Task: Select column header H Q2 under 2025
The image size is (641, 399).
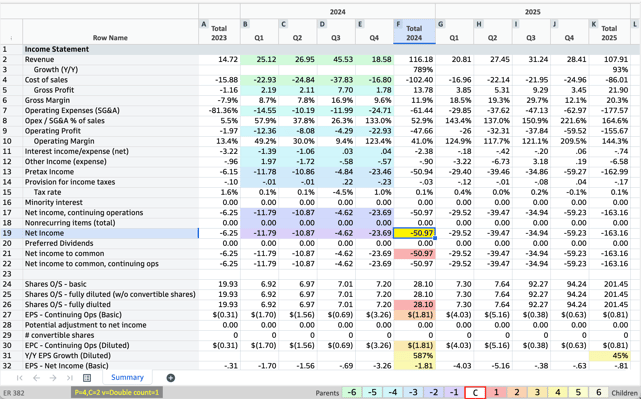Action: (493, 32)
